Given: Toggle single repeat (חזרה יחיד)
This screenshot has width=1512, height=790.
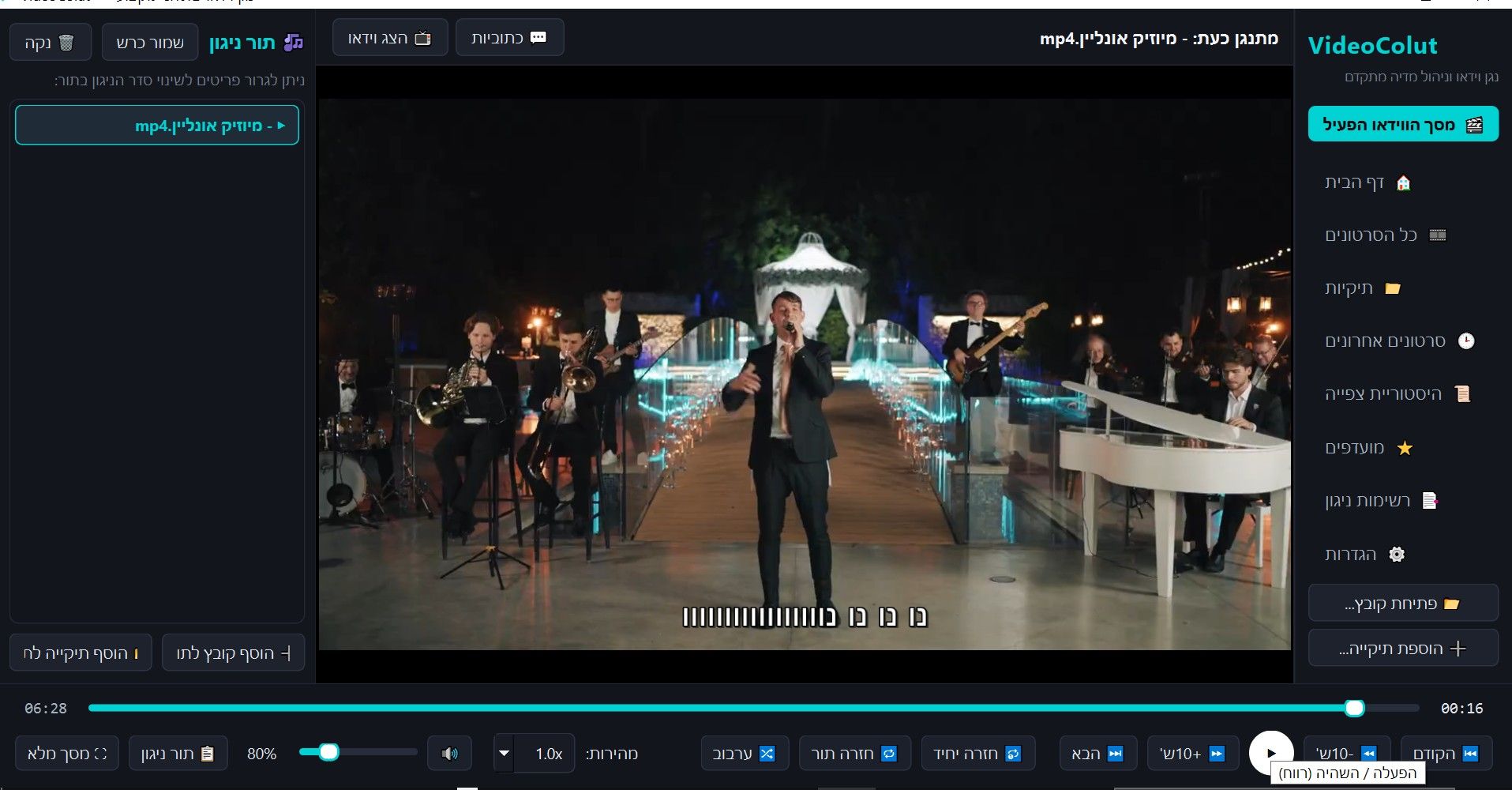Looking at the screenshot, I should point(977,754).
